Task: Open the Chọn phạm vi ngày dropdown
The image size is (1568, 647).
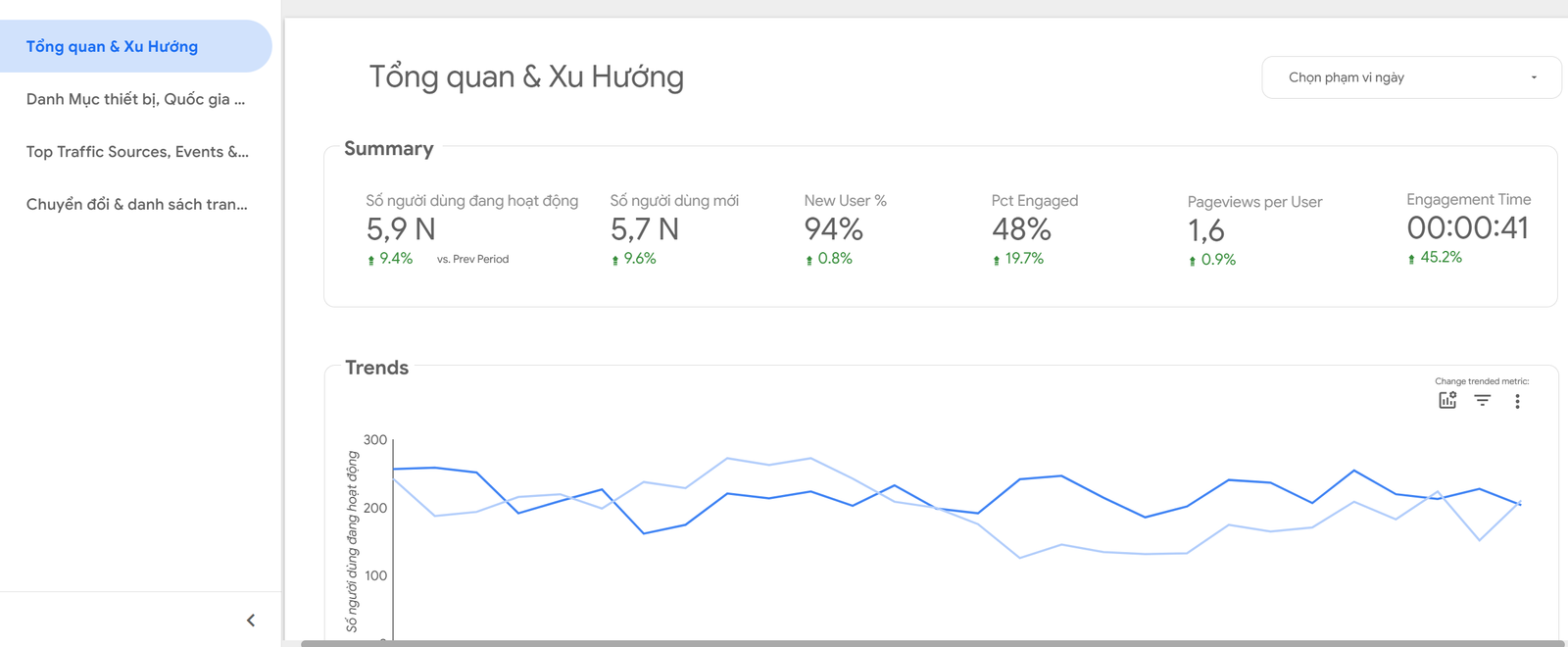Action: click(x=1411, y=77)
